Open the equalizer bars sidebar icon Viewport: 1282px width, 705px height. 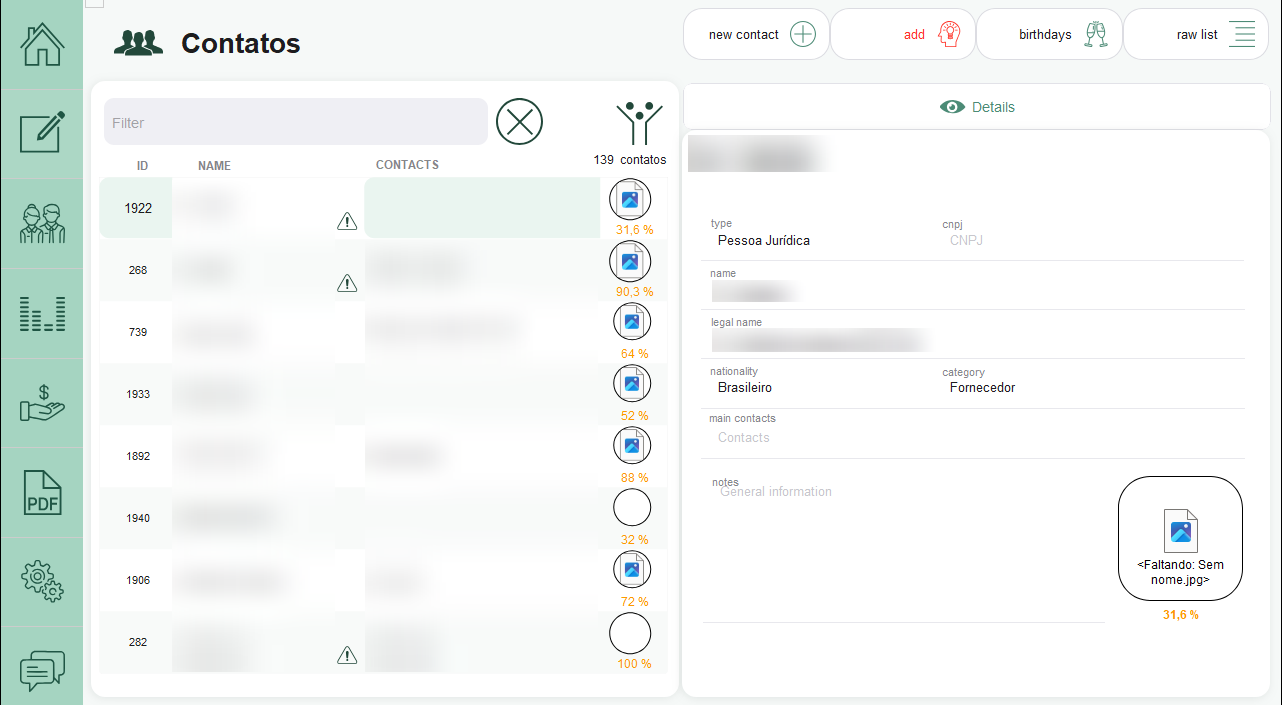42,313
